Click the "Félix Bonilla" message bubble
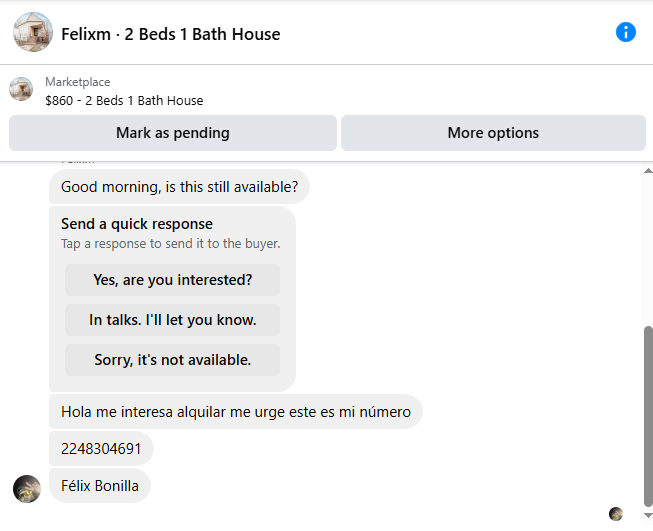This screenshot has width=653, height=531. coord(100,486)
